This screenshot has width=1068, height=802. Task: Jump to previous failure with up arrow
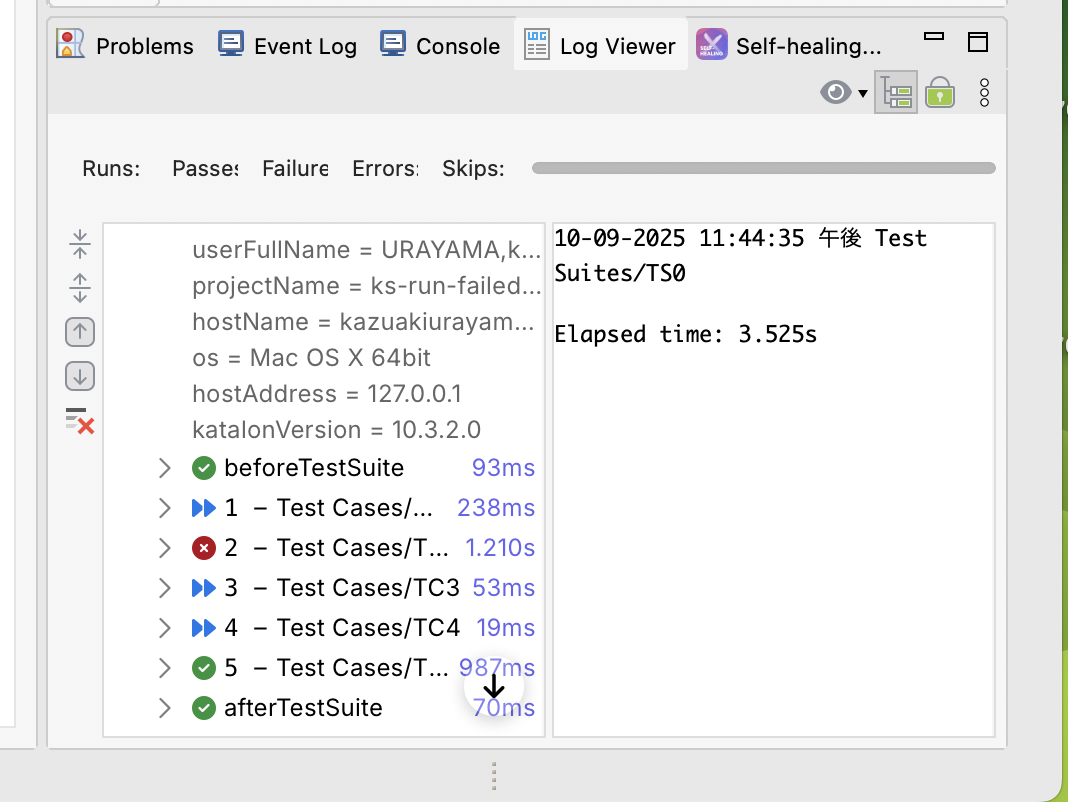coord(80,332)
